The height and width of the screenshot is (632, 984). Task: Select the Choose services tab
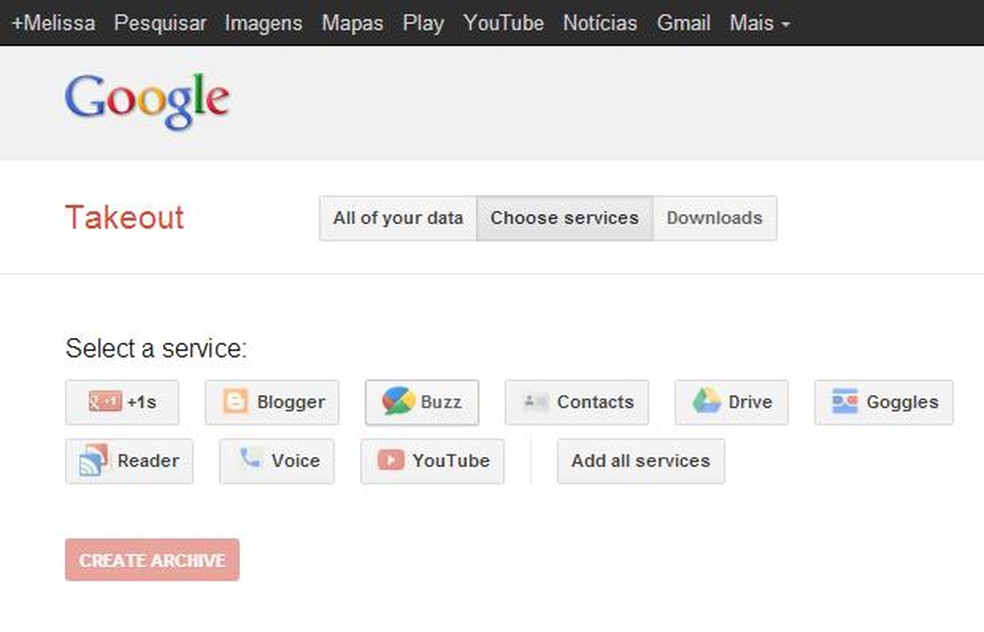564,218
